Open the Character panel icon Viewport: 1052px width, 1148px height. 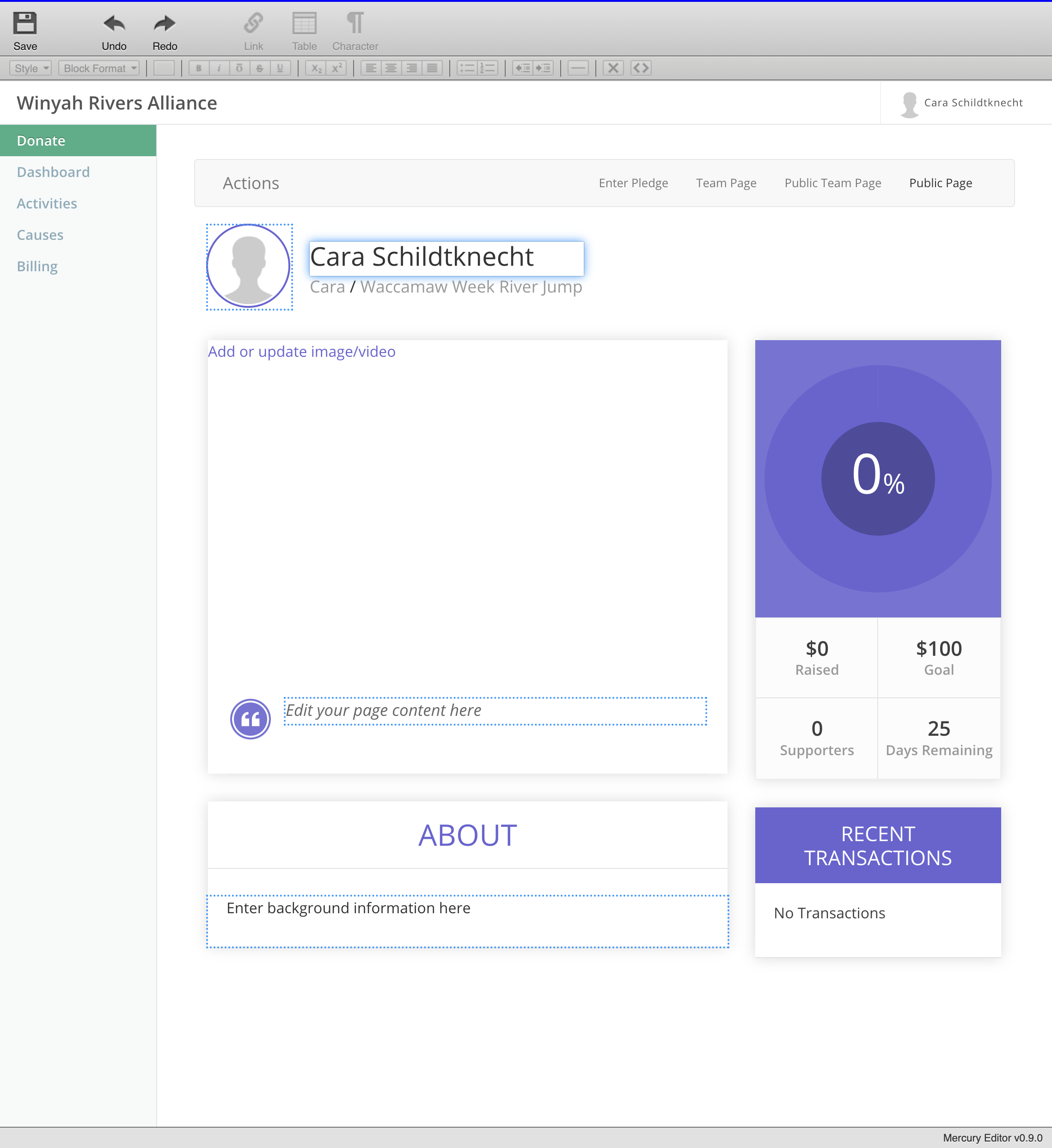[x=355, y=24]
